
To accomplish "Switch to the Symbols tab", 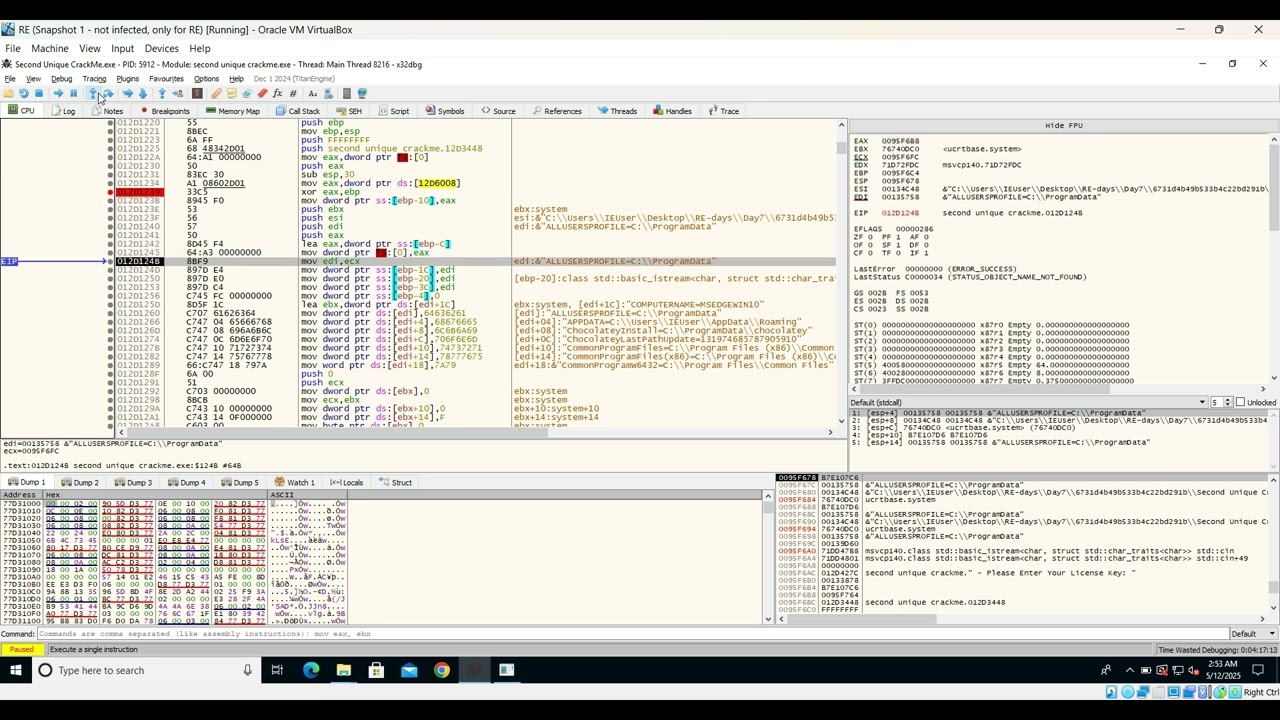I will pyautogui.click(x=444, y=111).
